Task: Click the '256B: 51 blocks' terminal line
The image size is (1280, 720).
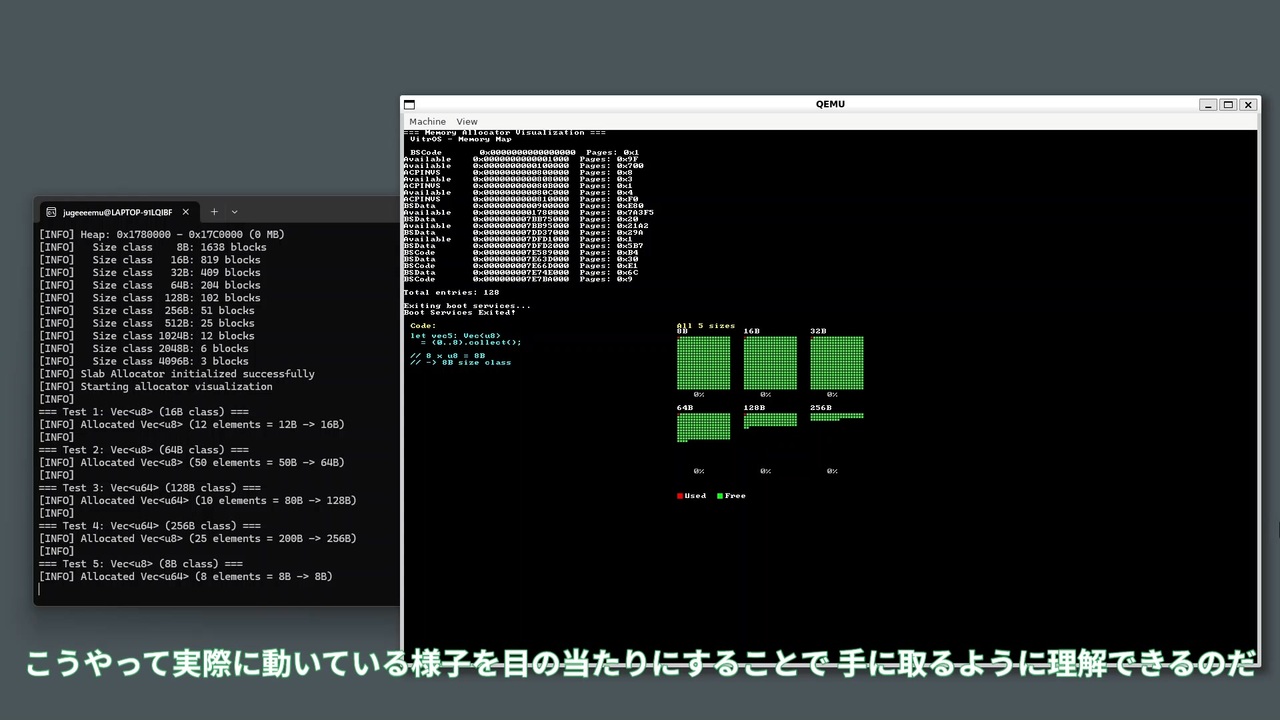Action: click(147, 311)
